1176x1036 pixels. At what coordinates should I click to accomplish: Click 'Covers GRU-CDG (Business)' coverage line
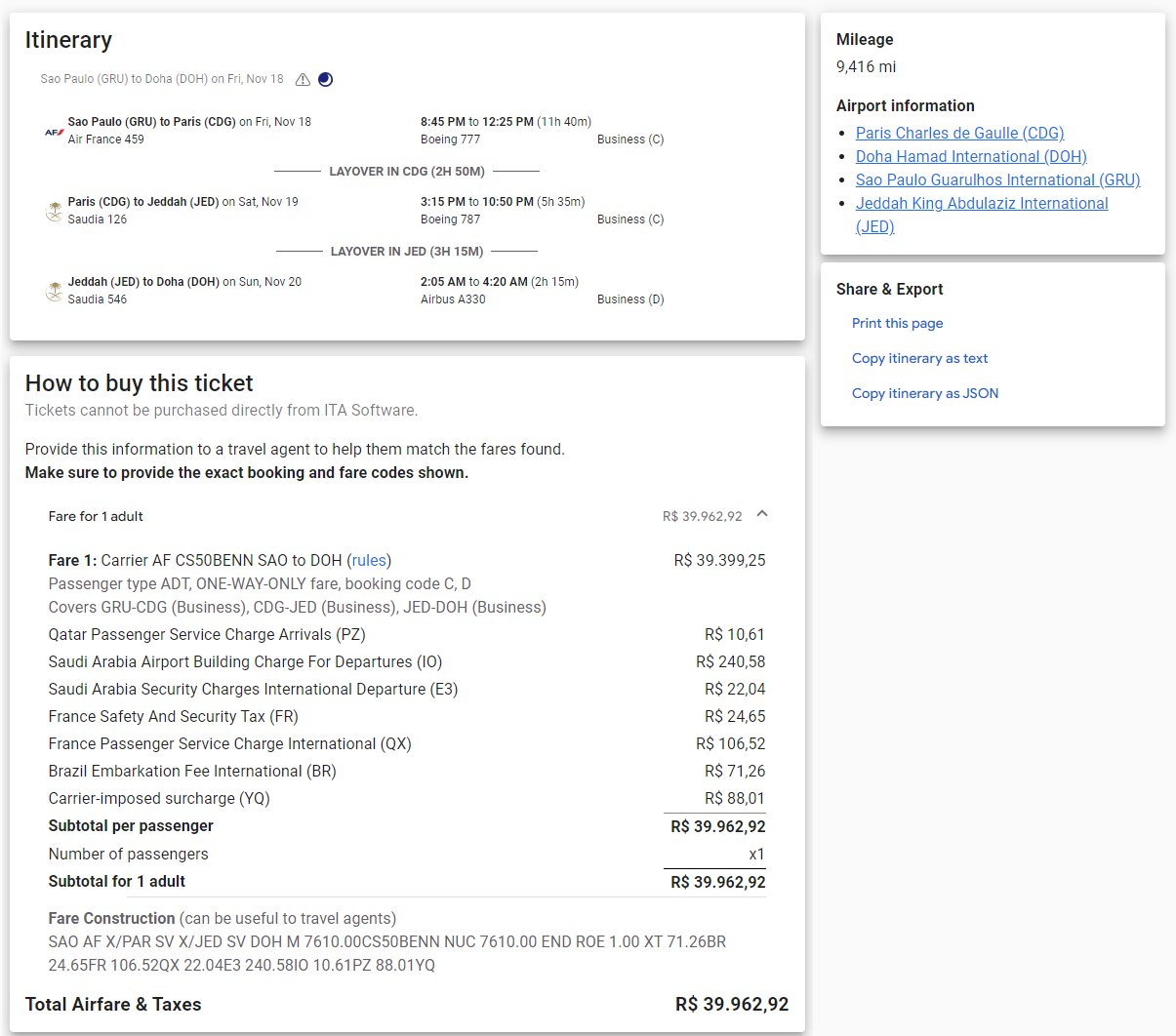(298, 607)
